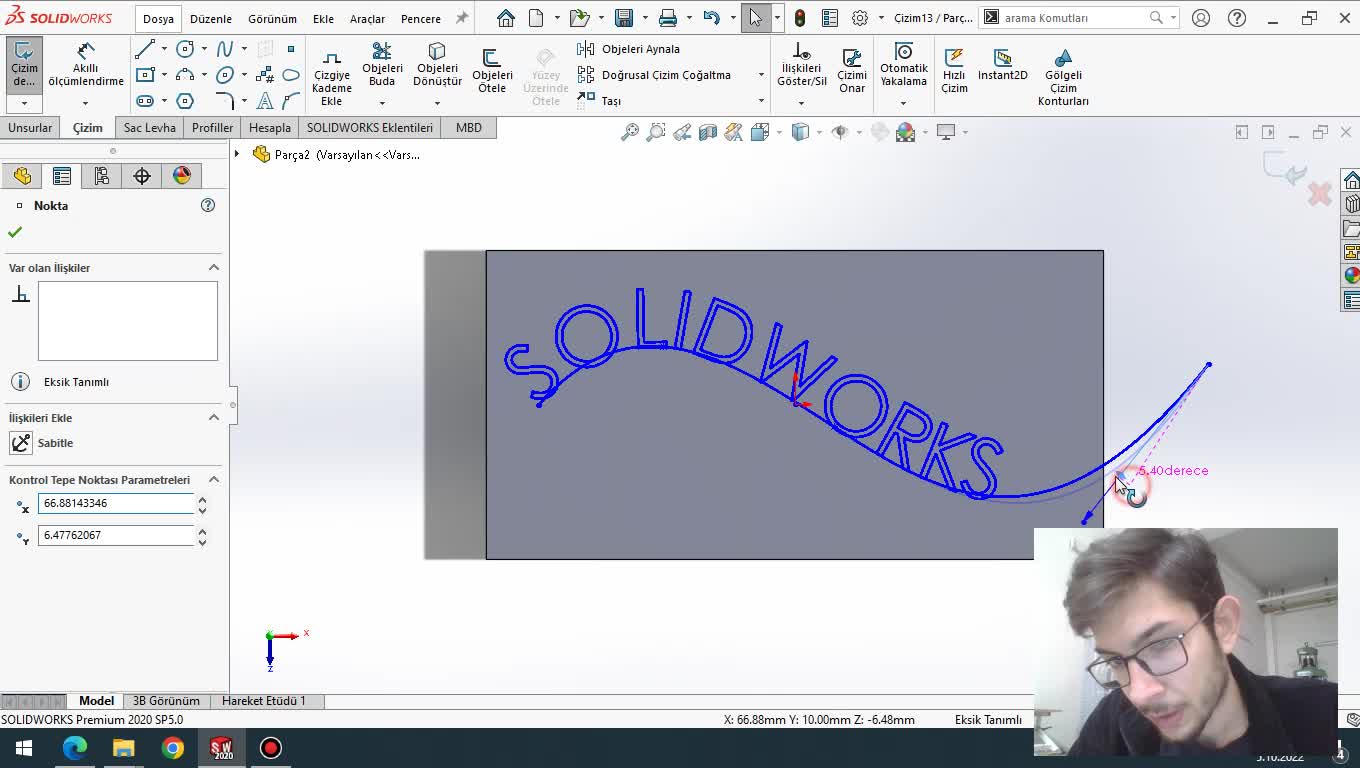1360x768 pixels.
Task: Select the Ellipse sketch tool
Action: (x=225, y=75)
